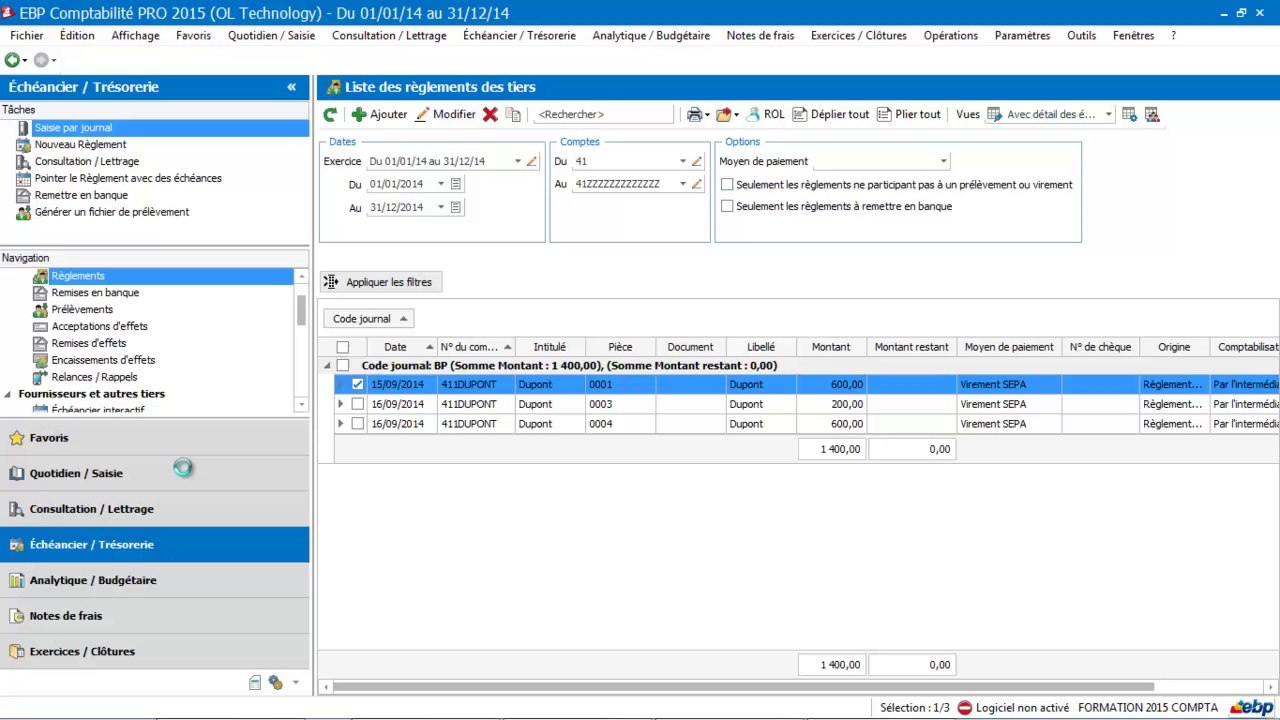Tick checkbox for piece 0003 row
Screen dimensions: 1280x720
pos(358,404)
